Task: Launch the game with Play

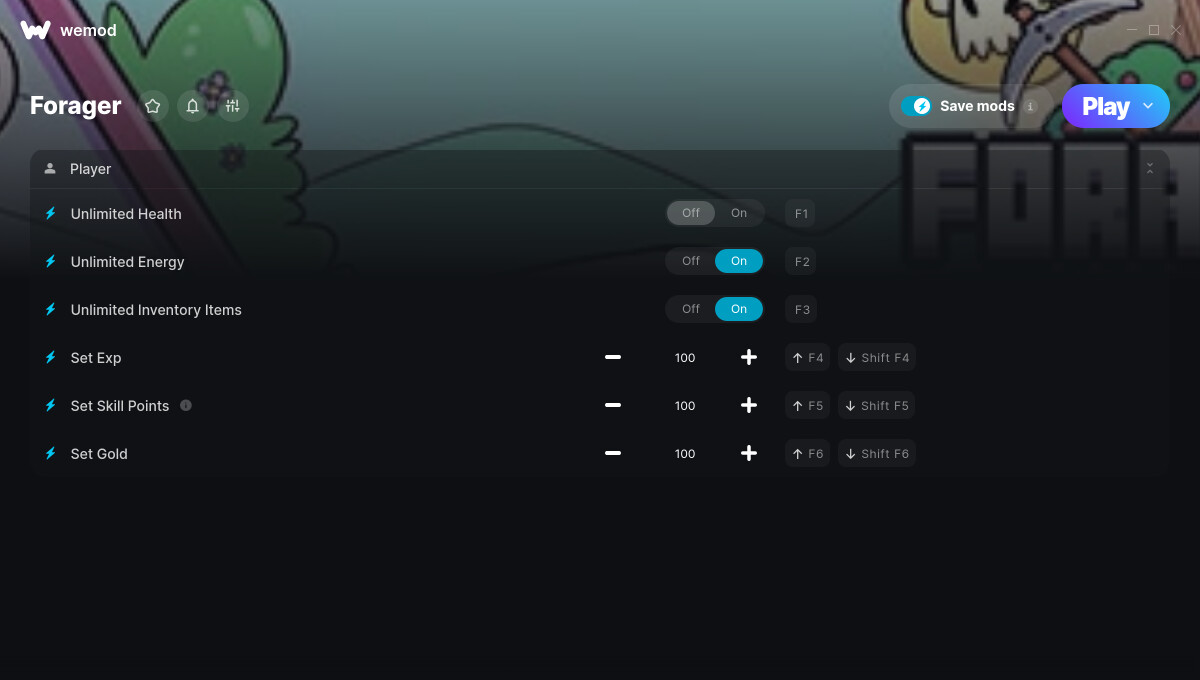Action: (x=1106, y=106)
